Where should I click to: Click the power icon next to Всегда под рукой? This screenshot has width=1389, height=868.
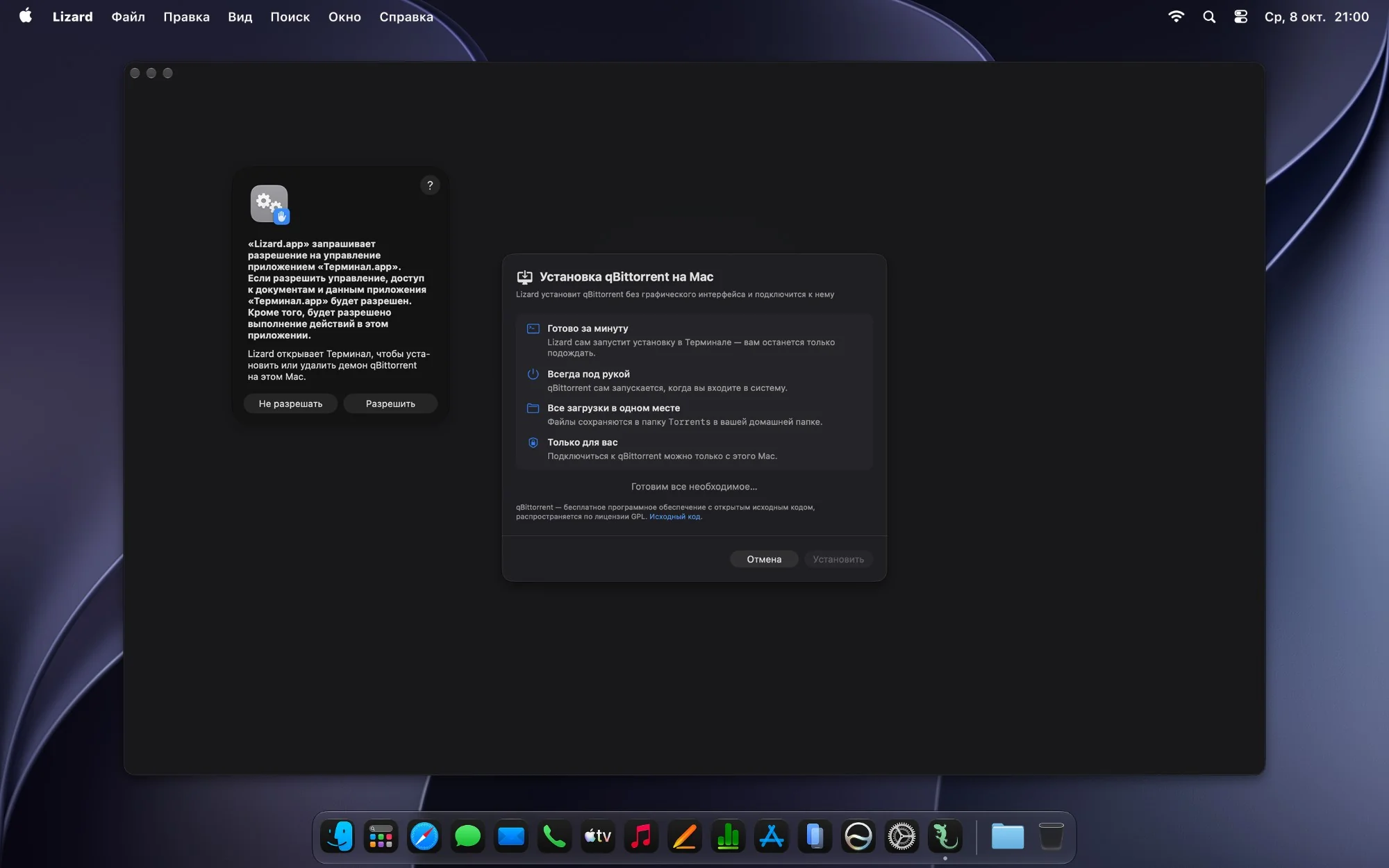pyautogui.click(x=533, y=374)
